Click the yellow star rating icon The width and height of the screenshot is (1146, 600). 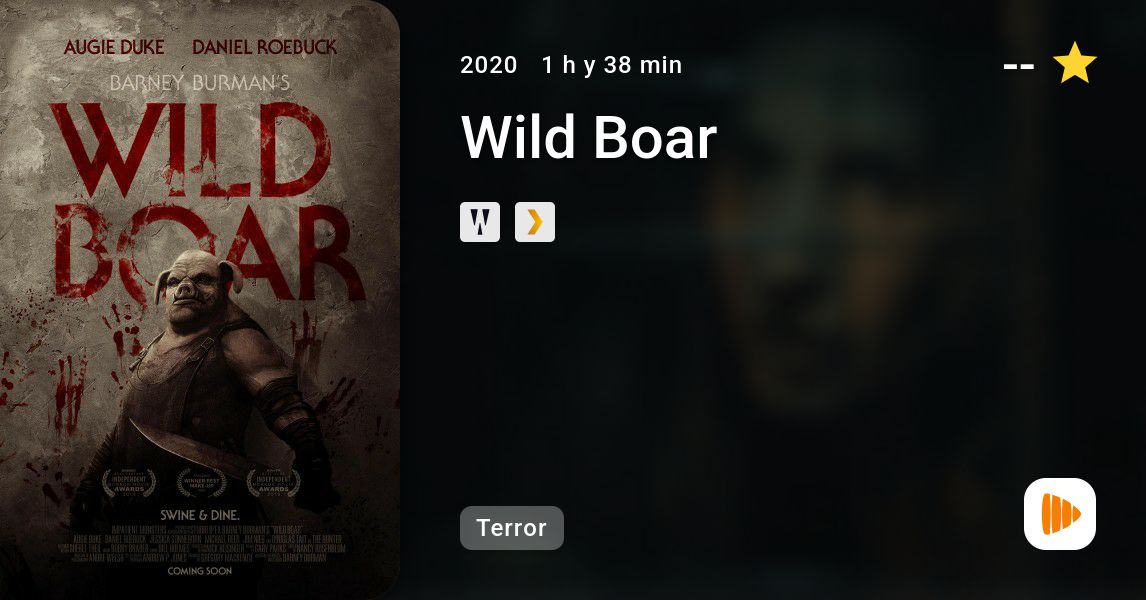pyautogui.click(x=1074, y=64)
